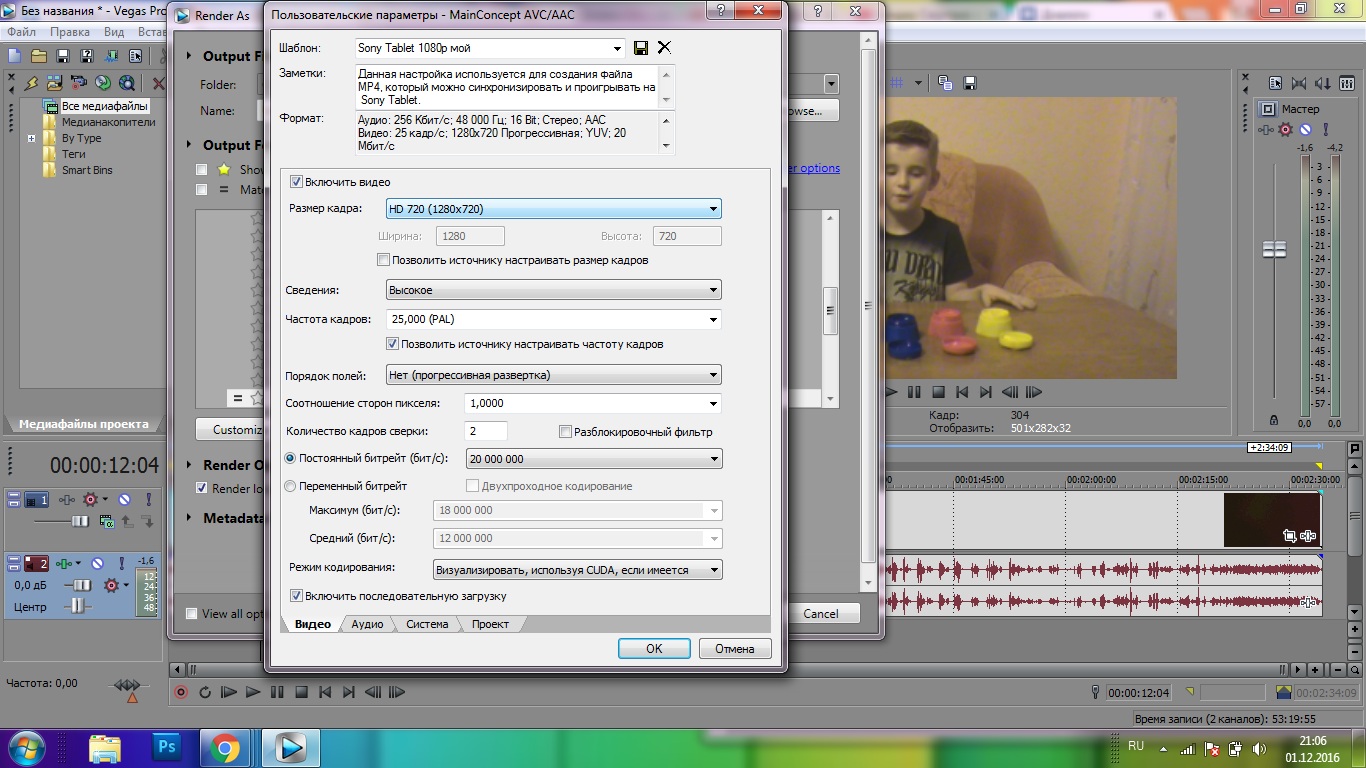The image size is (1366, 768).
Task: Enable the Разблокировочный фильтр checkbox
Action: pyautogui.click(x=566, y=432)
